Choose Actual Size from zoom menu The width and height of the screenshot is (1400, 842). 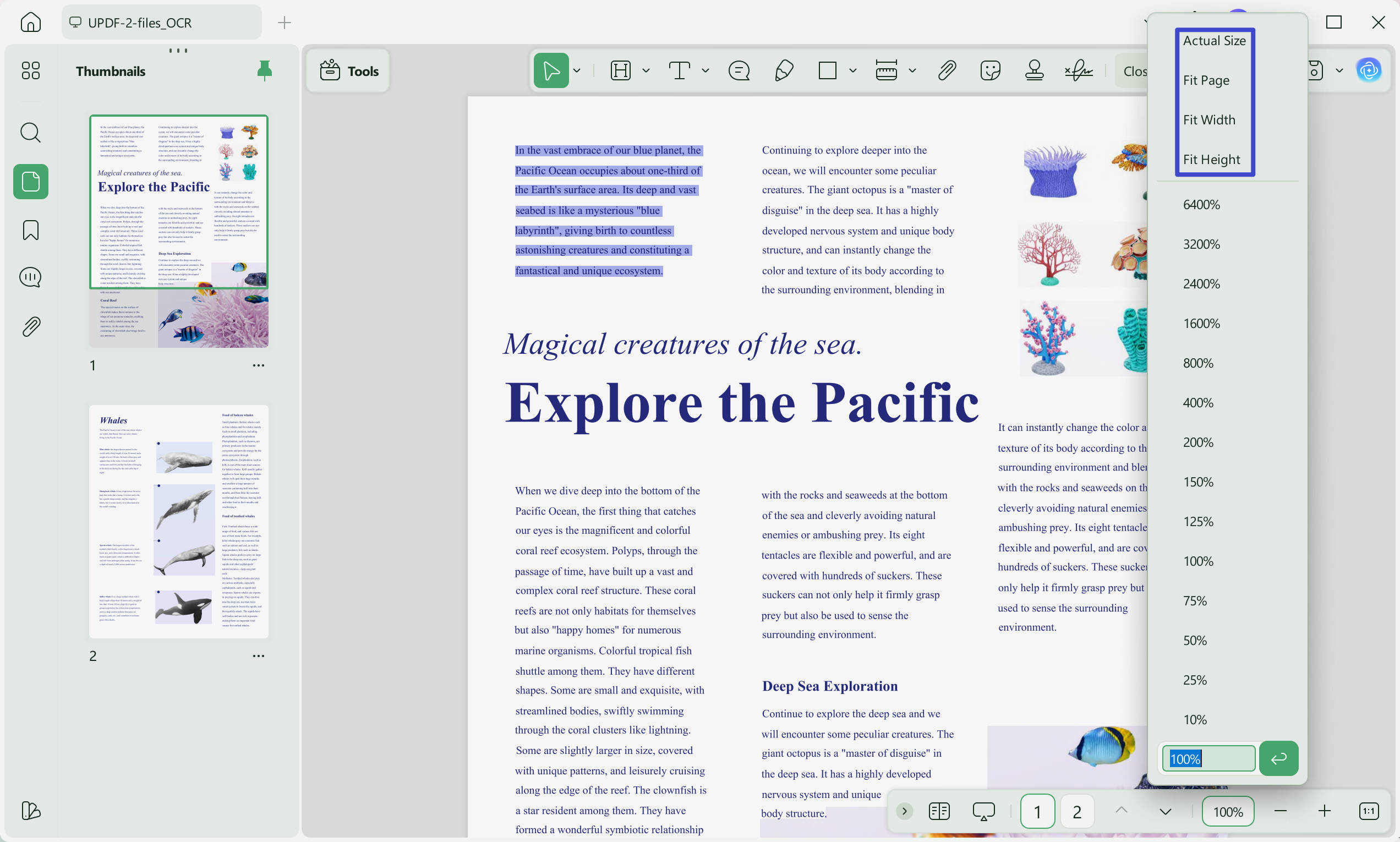1215,41
